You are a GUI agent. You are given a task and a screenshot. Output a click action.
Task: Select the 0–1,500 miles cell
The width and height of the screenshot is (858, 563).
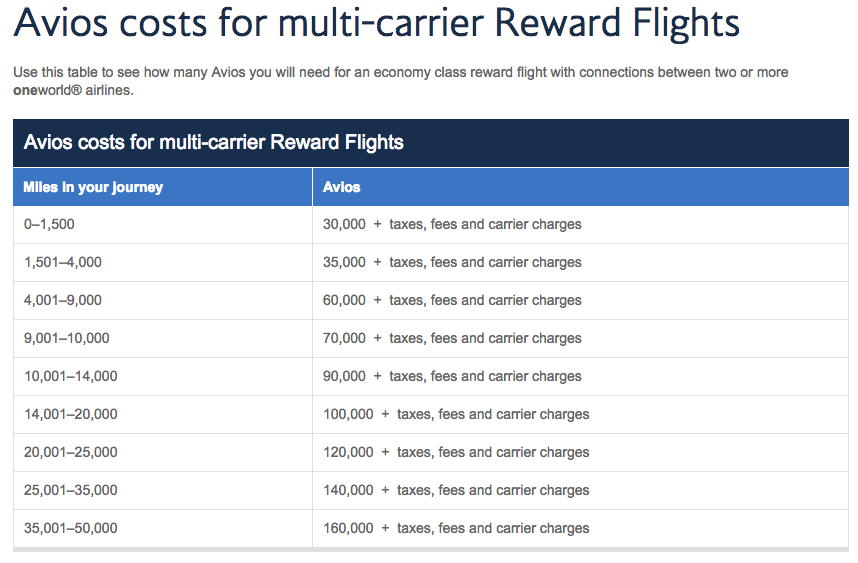coord(163,225)
